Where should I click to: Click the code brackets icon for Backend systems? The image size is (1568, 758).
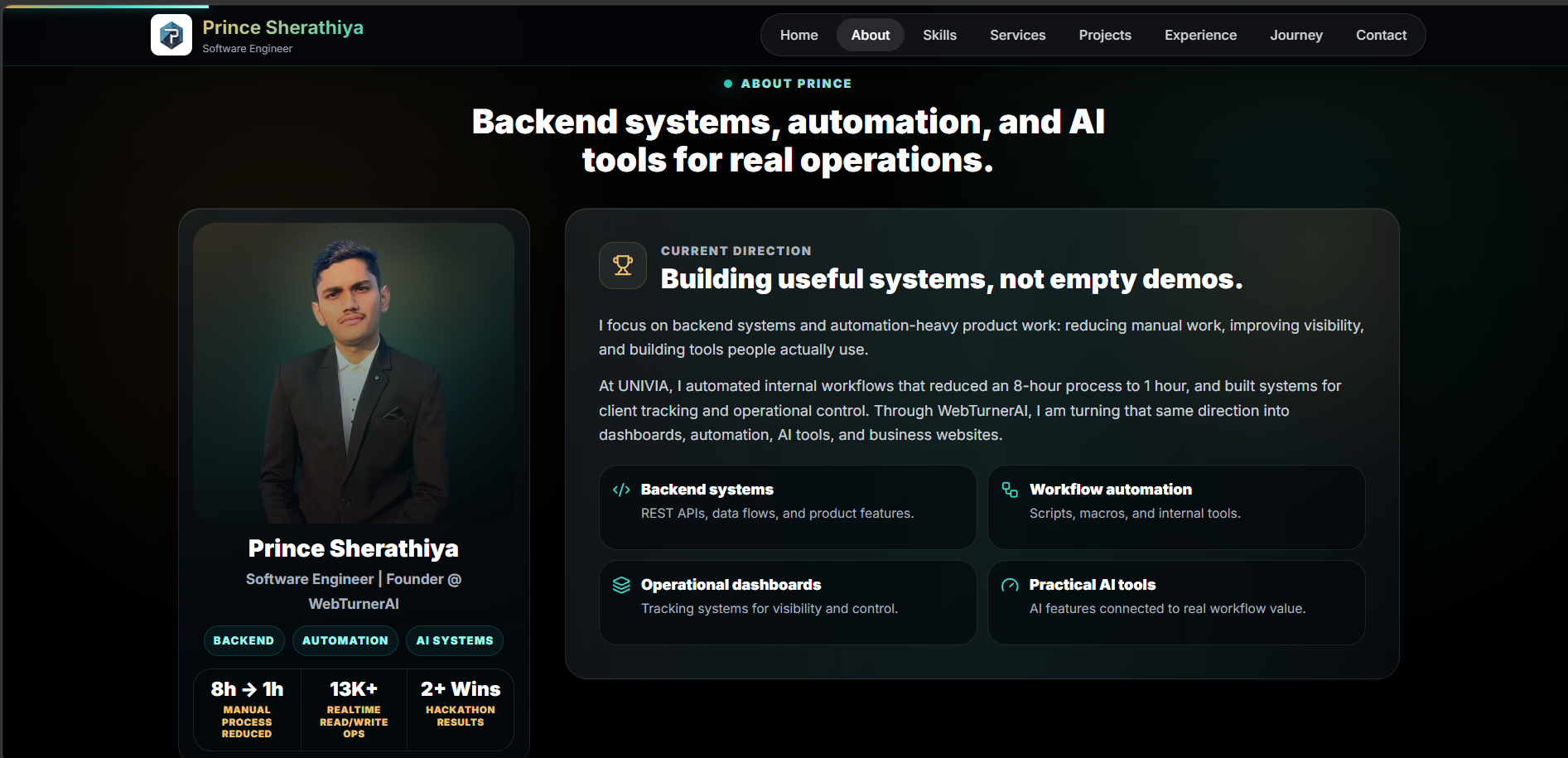(621, 490)
